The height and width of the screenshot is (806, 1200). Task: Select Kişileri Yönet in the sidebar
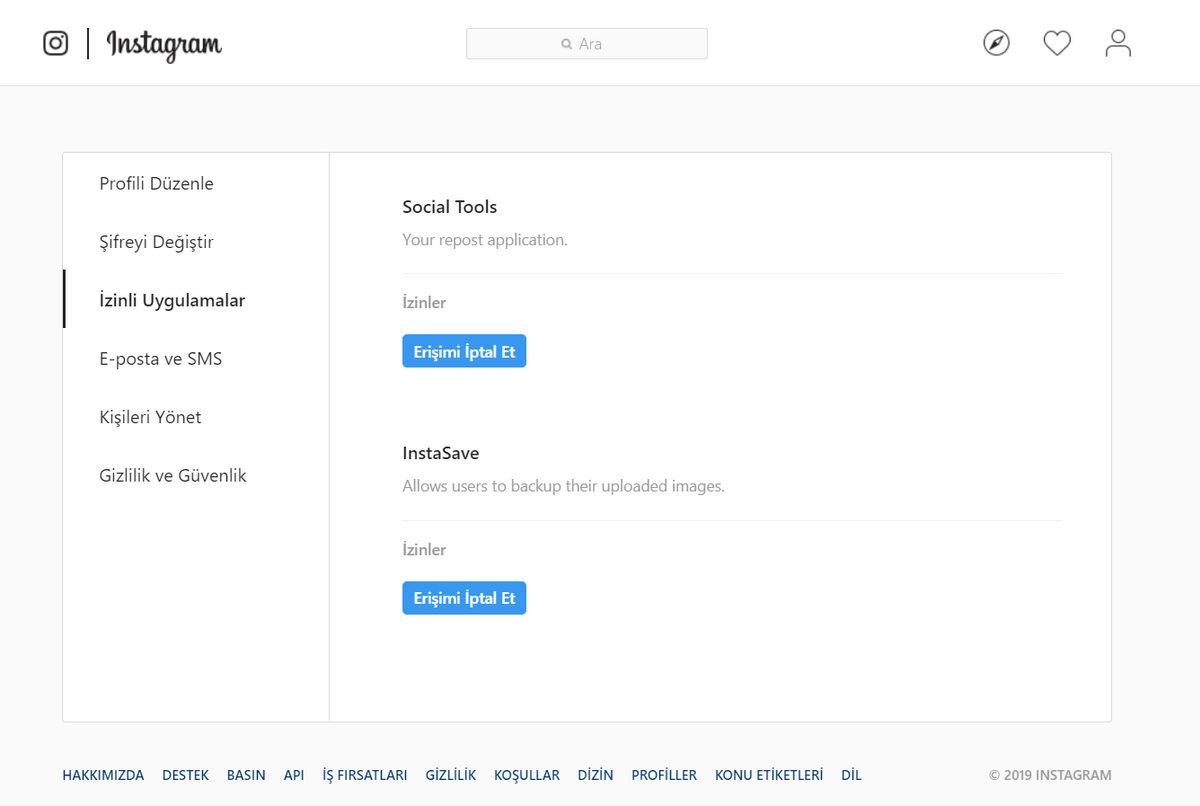[150, 417]
